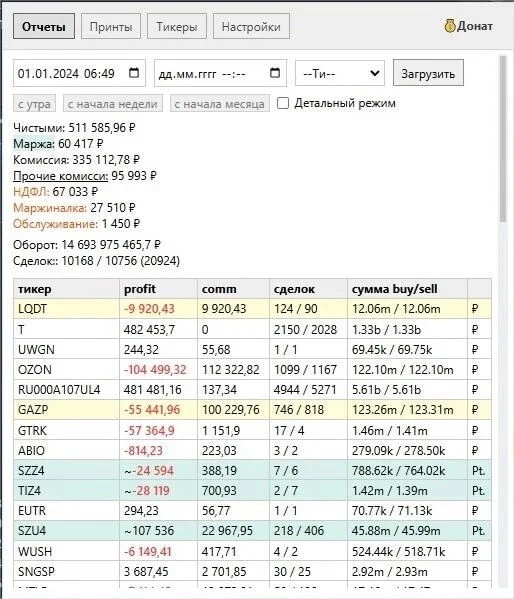
Task: Select the GTRK ticker cell
Action: [x=66, y=431]
